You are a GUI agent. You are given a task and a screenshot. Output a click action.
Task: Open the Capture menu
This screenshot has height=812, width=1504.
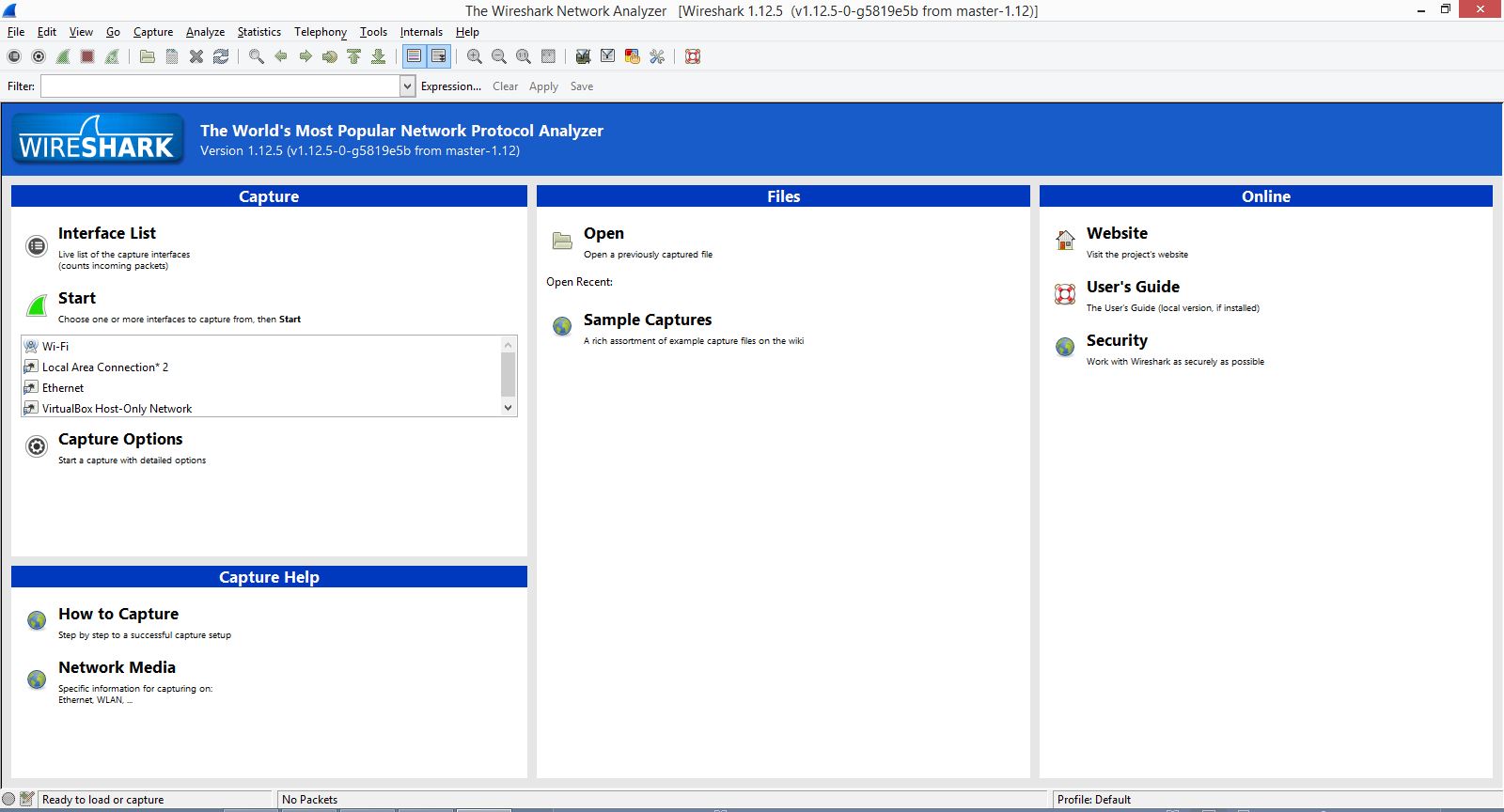(x=153, y=32)
